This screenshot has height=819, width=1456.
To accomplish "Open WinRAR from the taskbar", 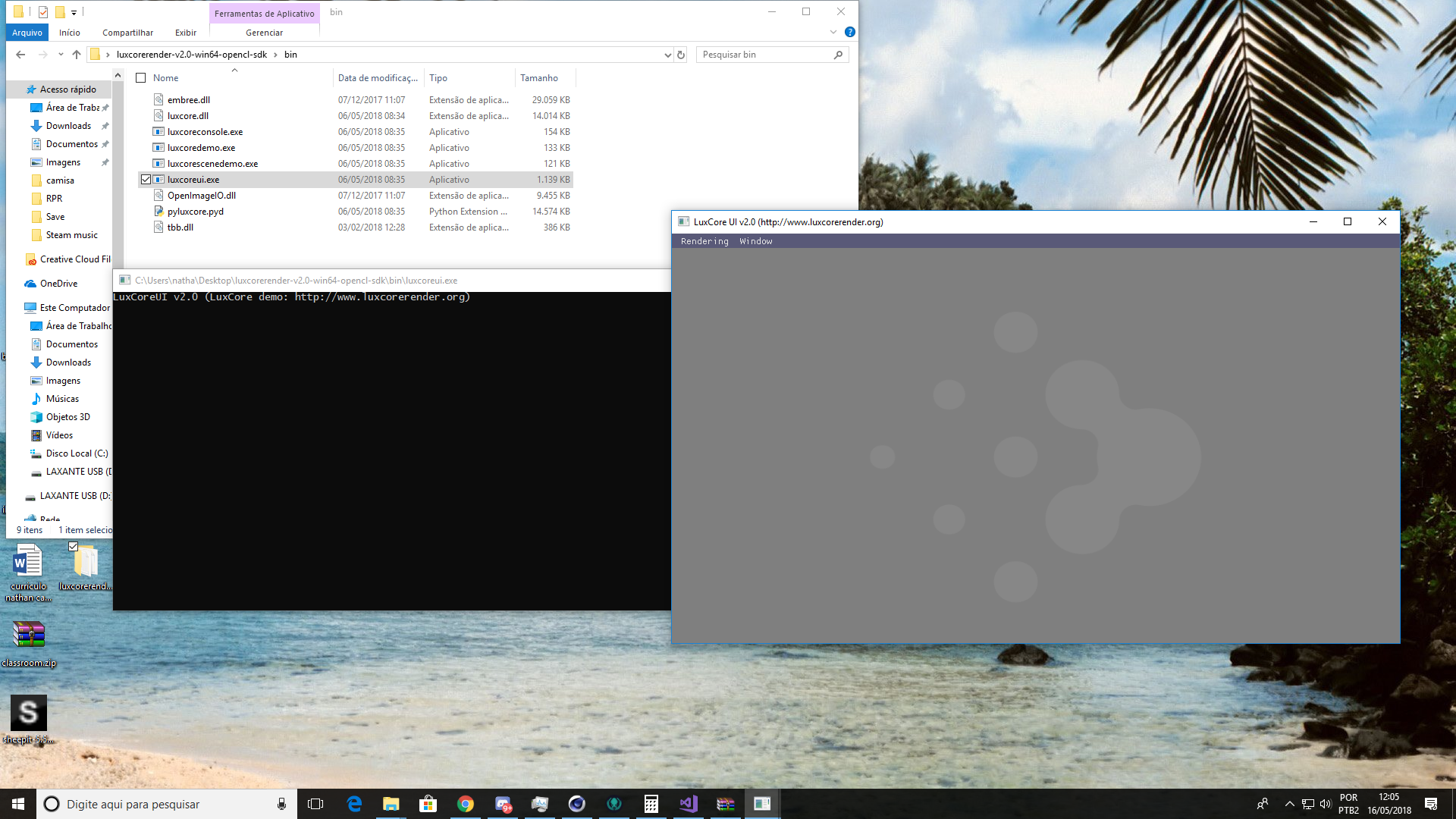I will tap(725, 804).
